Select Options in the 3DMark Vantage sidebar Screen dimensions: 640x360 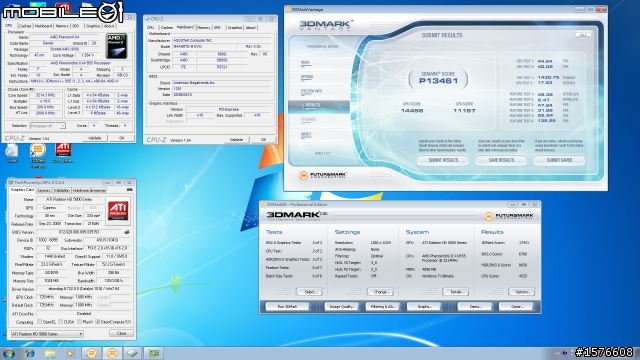click(x=307, y=77)
